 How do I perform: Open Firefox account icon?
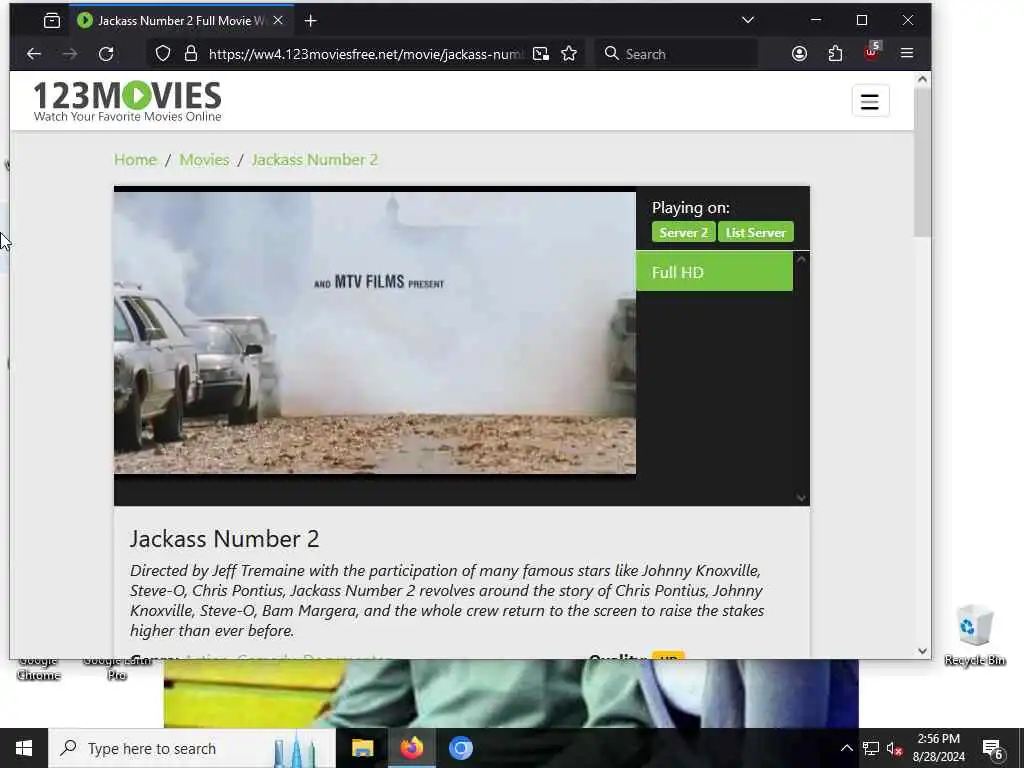click(x=799, y=54)
